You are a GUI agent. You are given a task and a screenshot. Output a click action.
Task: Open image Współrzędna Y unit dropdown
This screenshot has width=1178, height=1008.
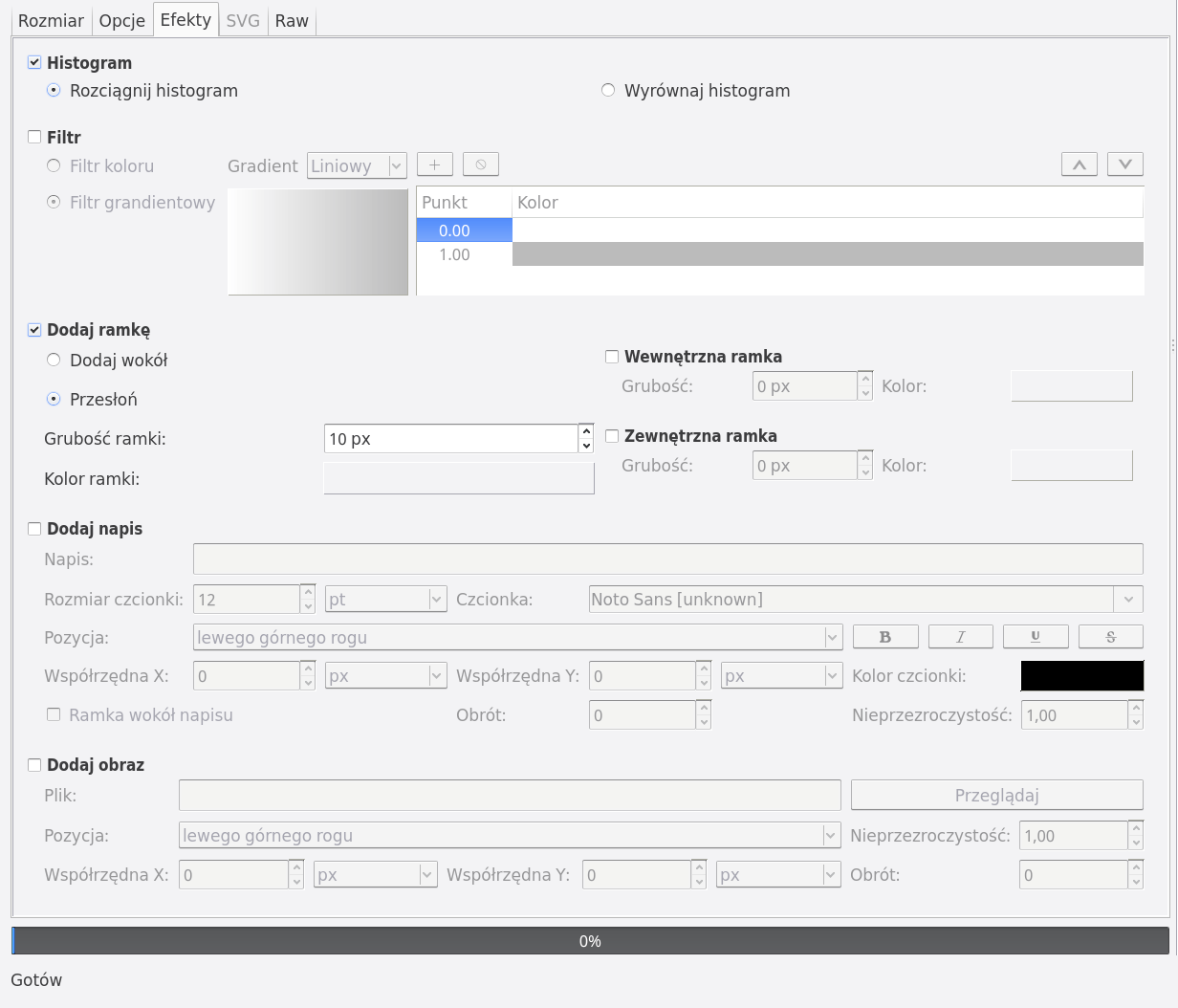coord(778,875)
